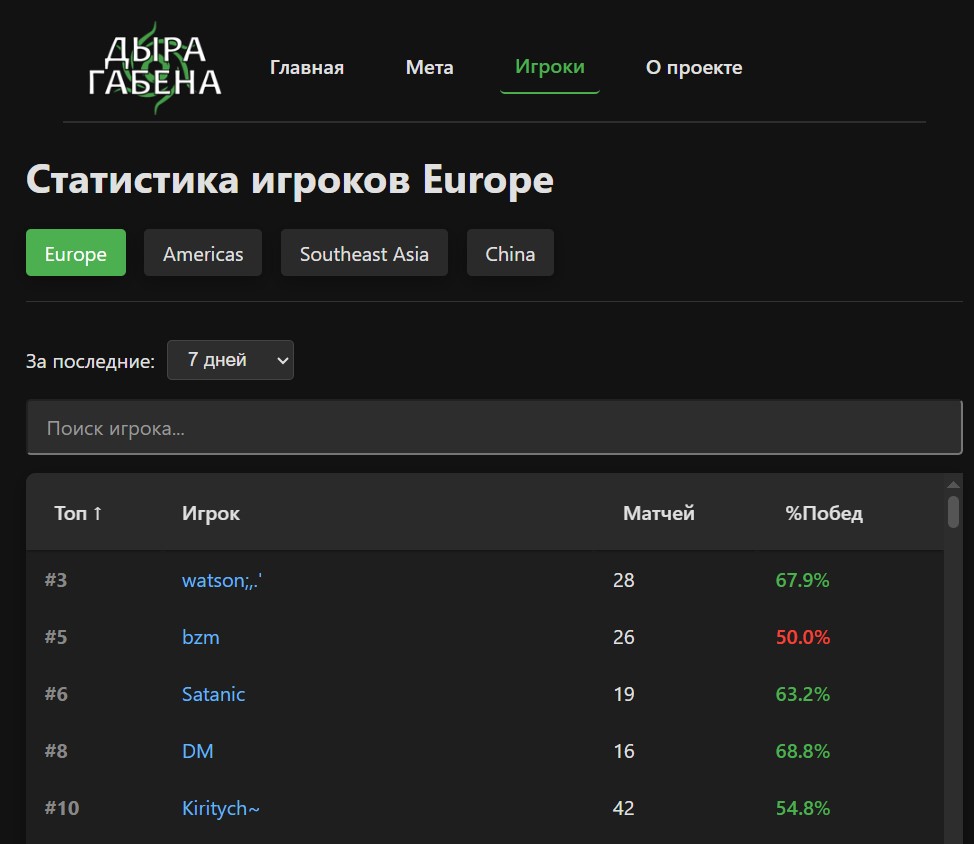Open the Мета menu item
Viewport: 974px width, 844px height.
click(429, 67)
